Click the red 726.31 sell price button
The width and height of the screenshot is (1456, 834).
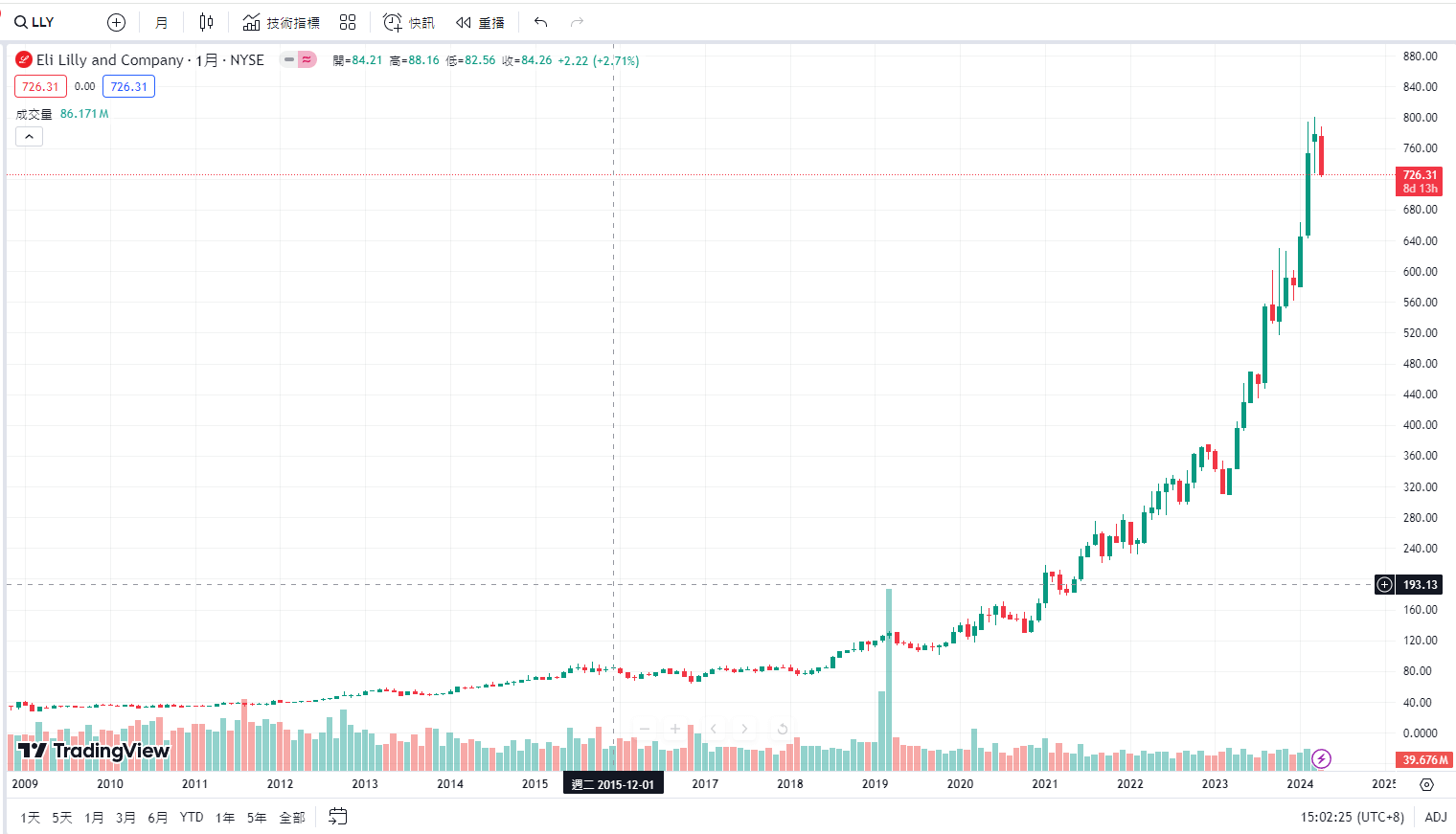point(40,86)
